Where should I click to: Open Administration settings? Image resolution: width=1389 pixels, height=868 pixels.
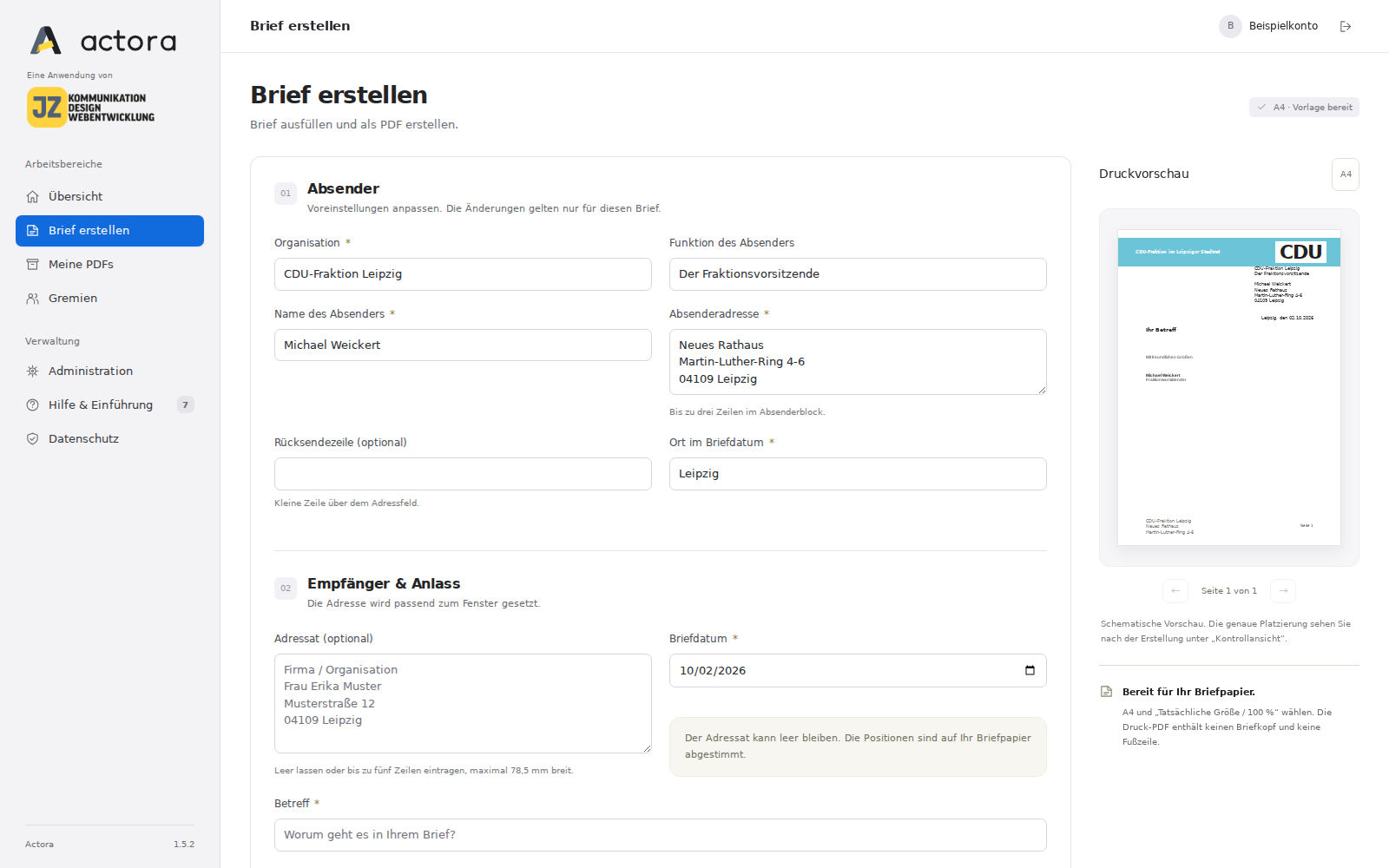(109, 372)
